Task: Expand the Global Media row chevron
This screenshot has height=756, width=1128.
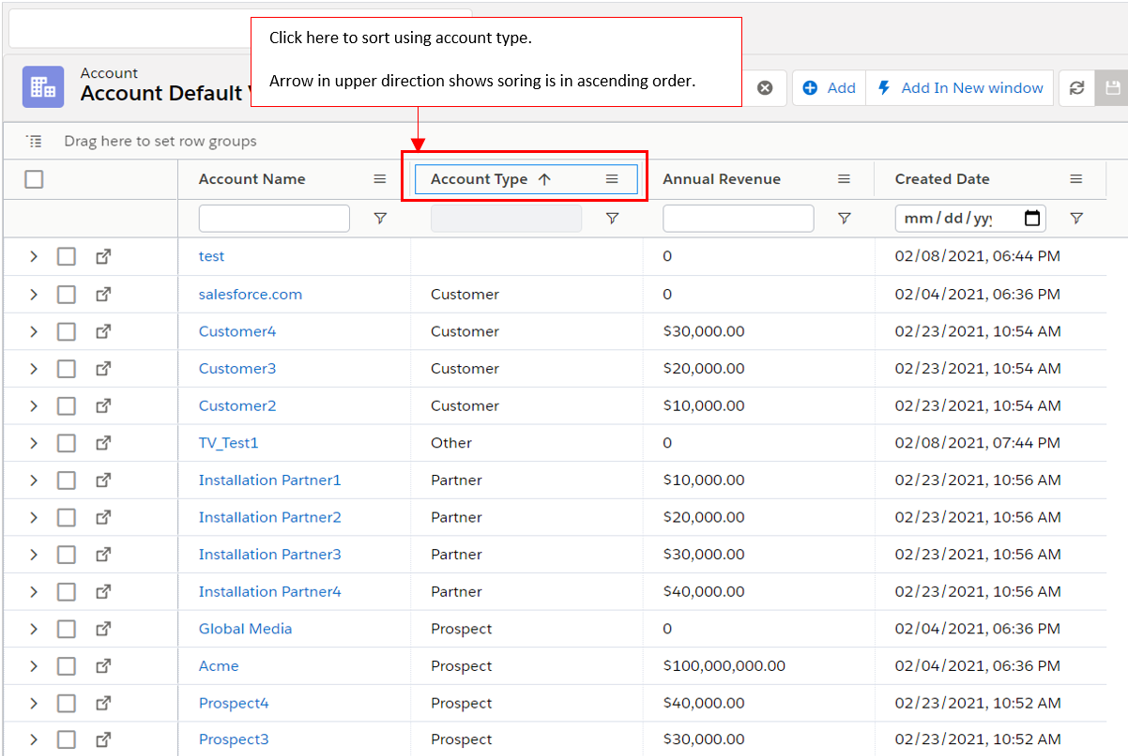Action: (33, 629)
